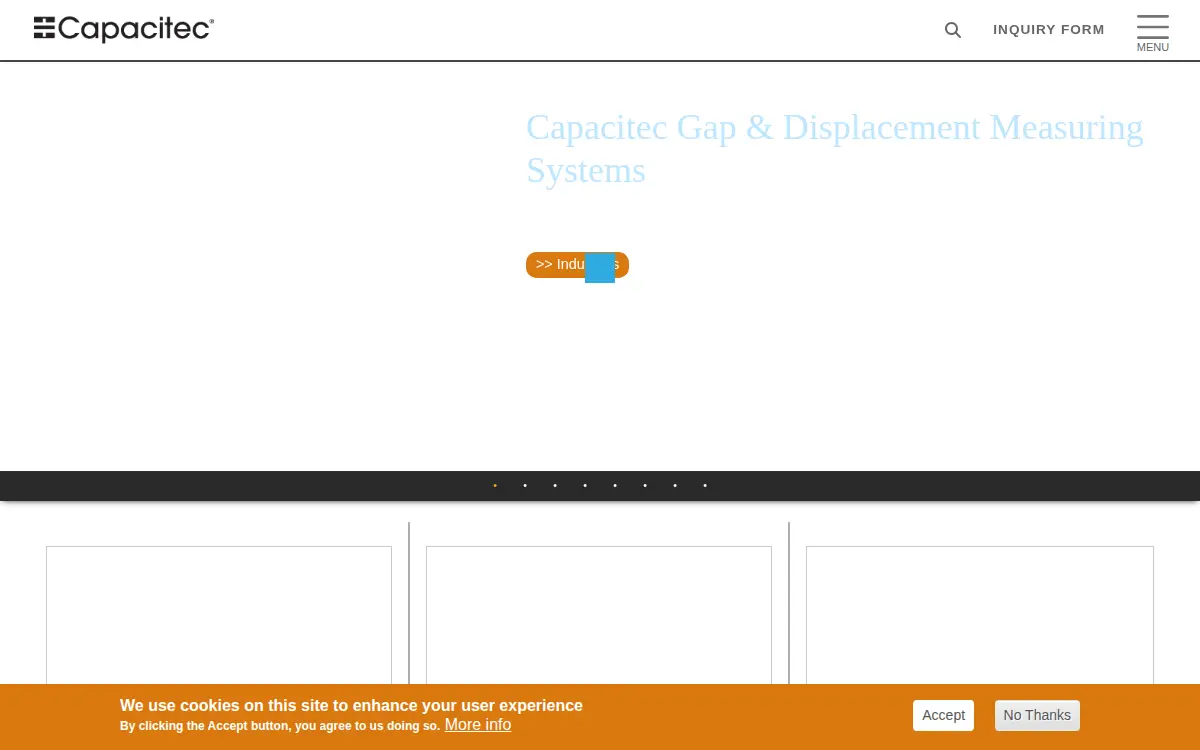Screen dimensions: 1200x750
Task: Open the search magnifier icon
Action: (x=953, y=30)
